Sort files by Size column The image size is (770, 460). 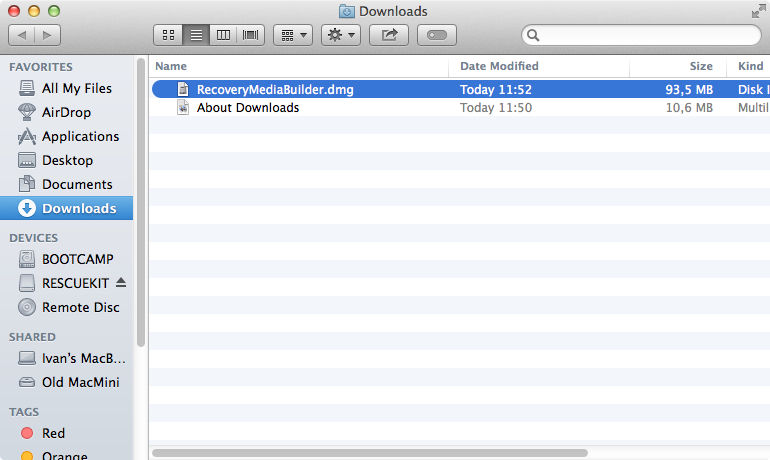pos(701,66)
